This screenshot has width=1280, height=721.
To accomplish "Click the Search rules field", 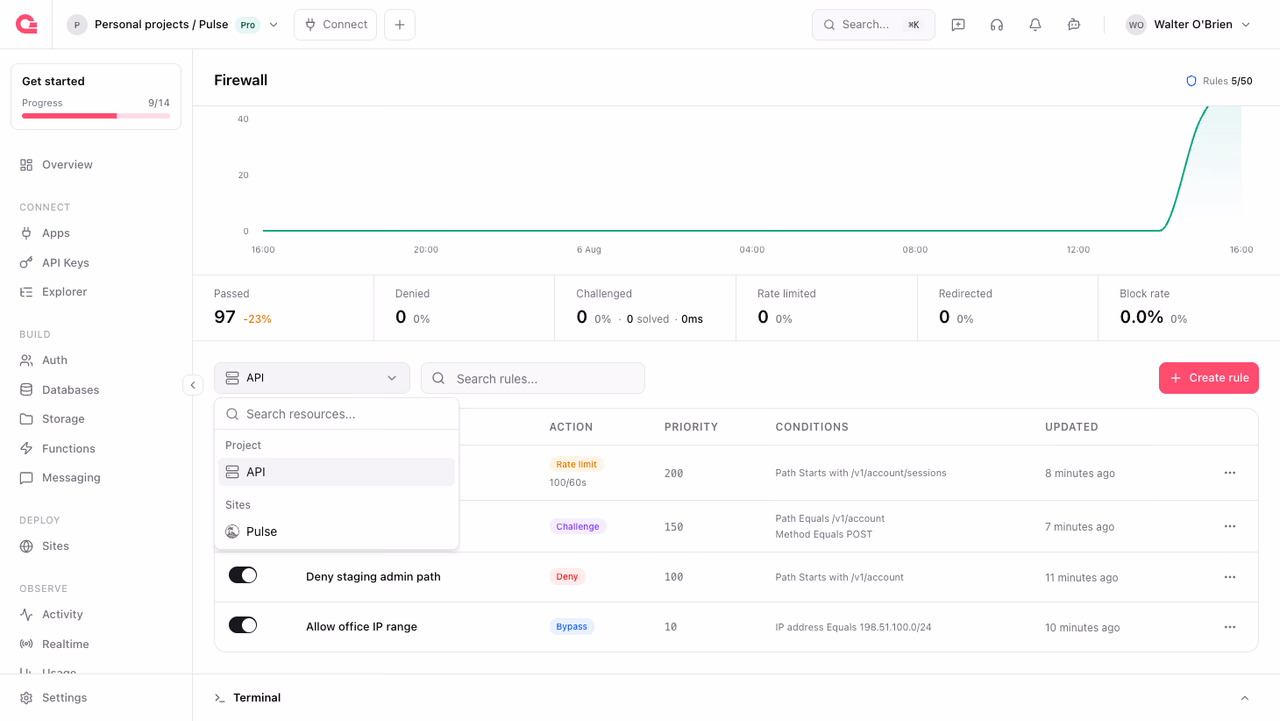I will 533,378.
